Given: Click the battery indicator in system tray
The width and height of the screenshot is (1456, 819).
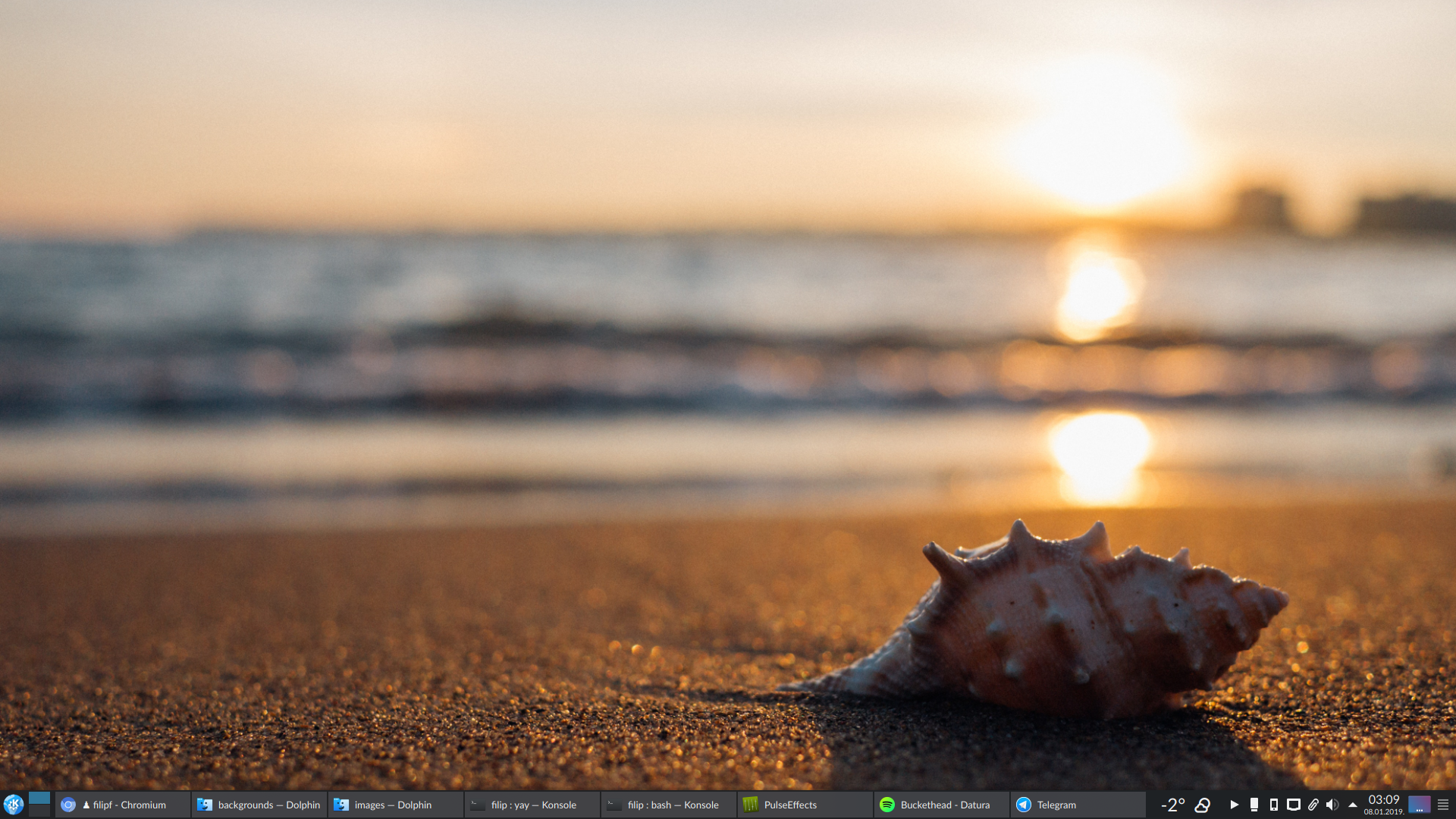Looking at the screenshot, I should [1254, 805].
